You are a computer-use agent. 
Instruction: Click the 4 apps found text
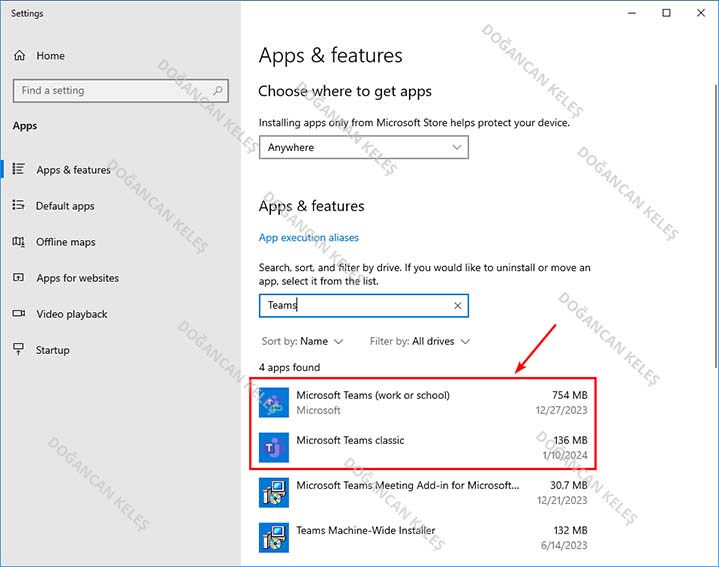289,368
